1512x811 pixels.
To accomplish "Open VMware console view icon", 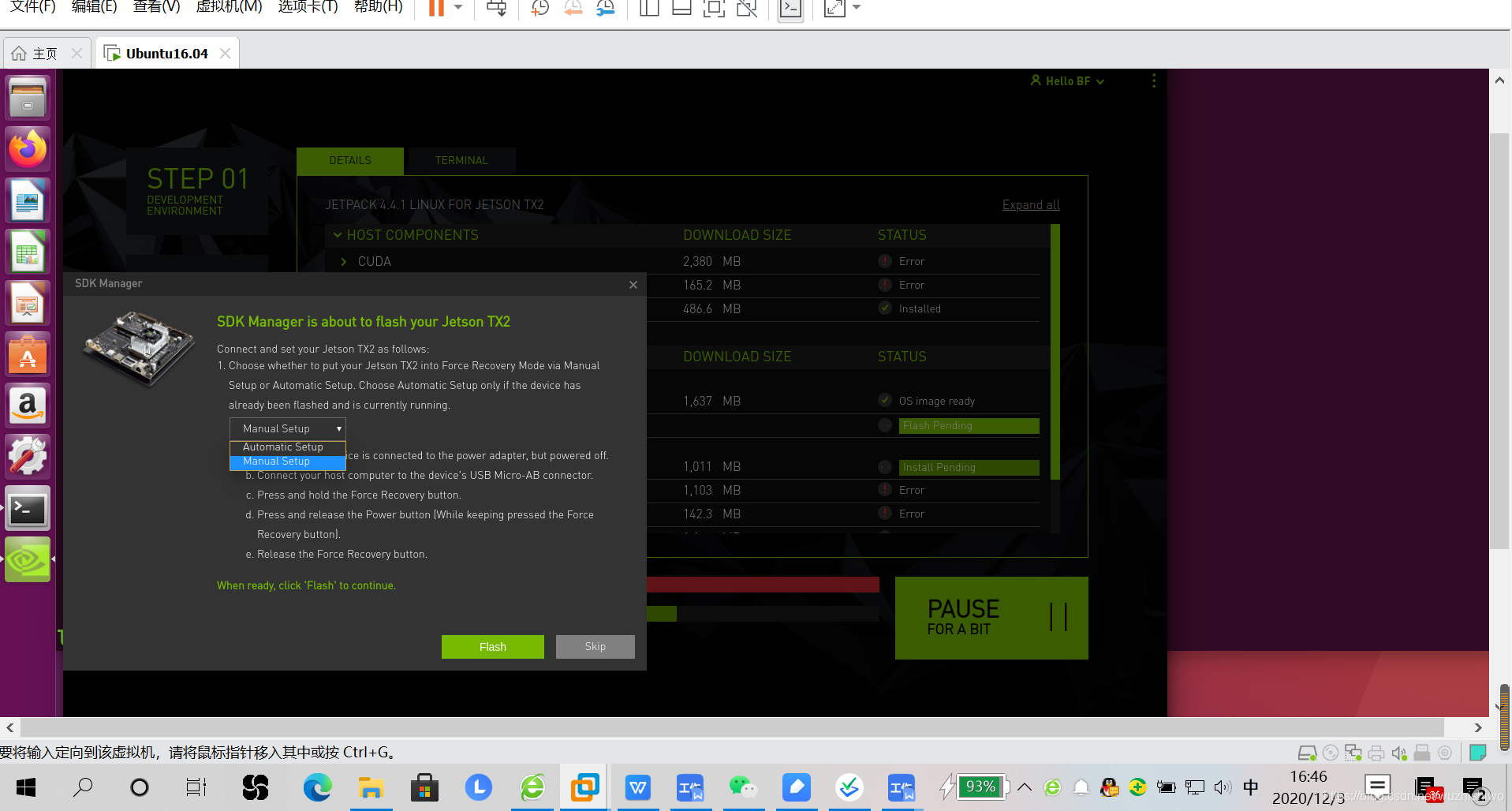I will click(x=790, y=8).
